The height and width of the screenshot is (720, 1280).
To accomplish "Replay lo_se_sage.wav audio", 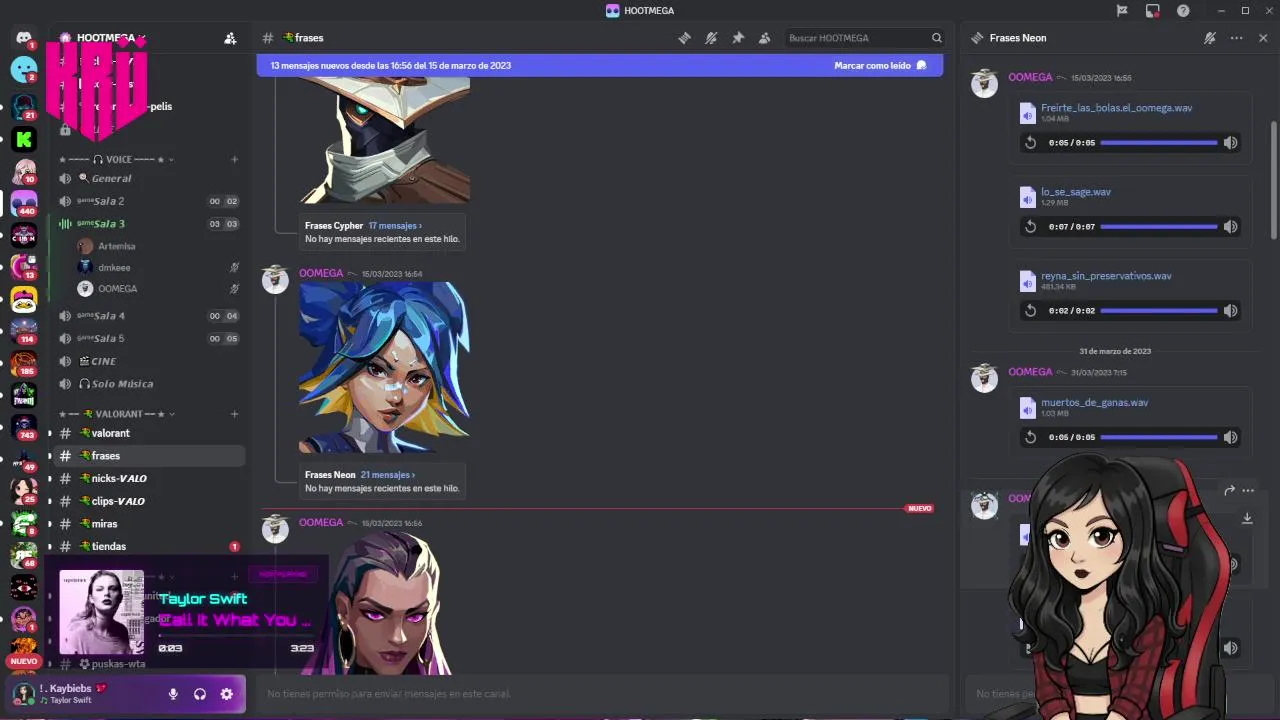I will [1030, 227].
